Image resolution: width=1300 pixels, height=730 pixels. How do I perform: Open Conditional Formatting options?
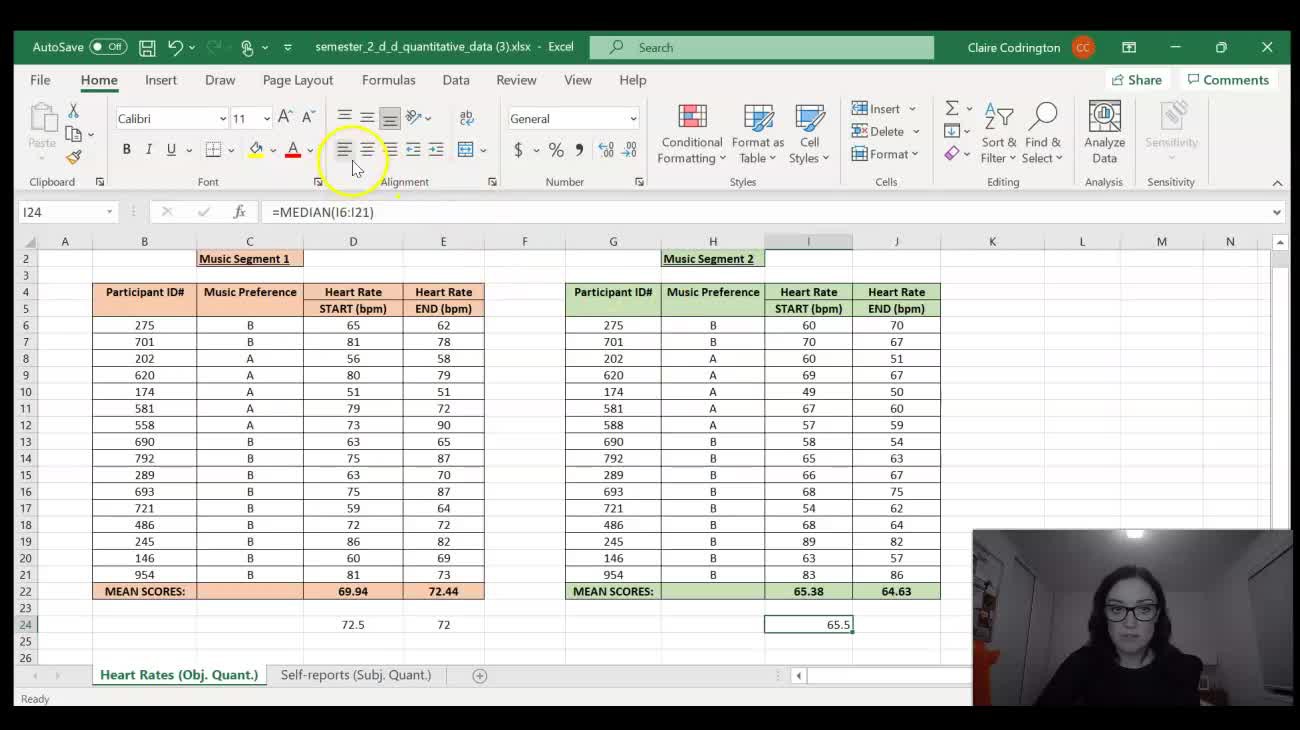(690, 133)
